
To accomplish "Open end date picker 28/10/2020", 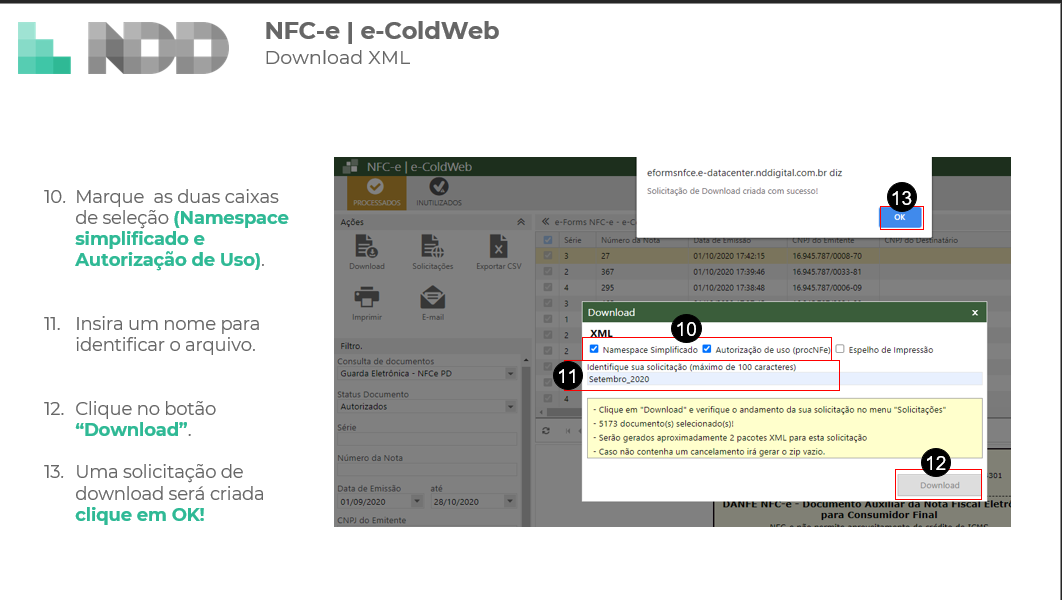I will 510,502.
